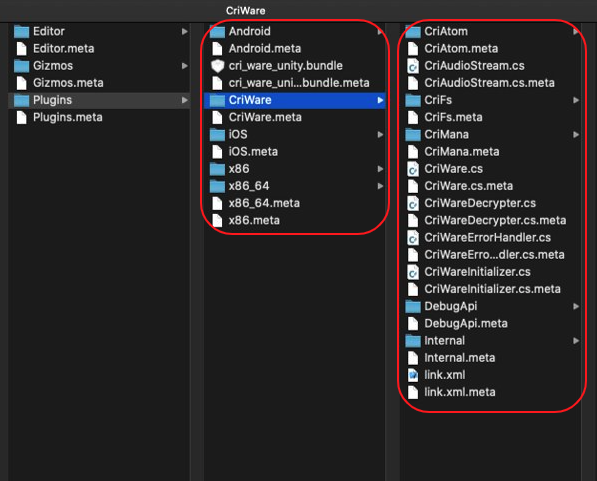Click the Android.meta document icon
Viewport: 597px width, 481px height.
pos(217,49)
